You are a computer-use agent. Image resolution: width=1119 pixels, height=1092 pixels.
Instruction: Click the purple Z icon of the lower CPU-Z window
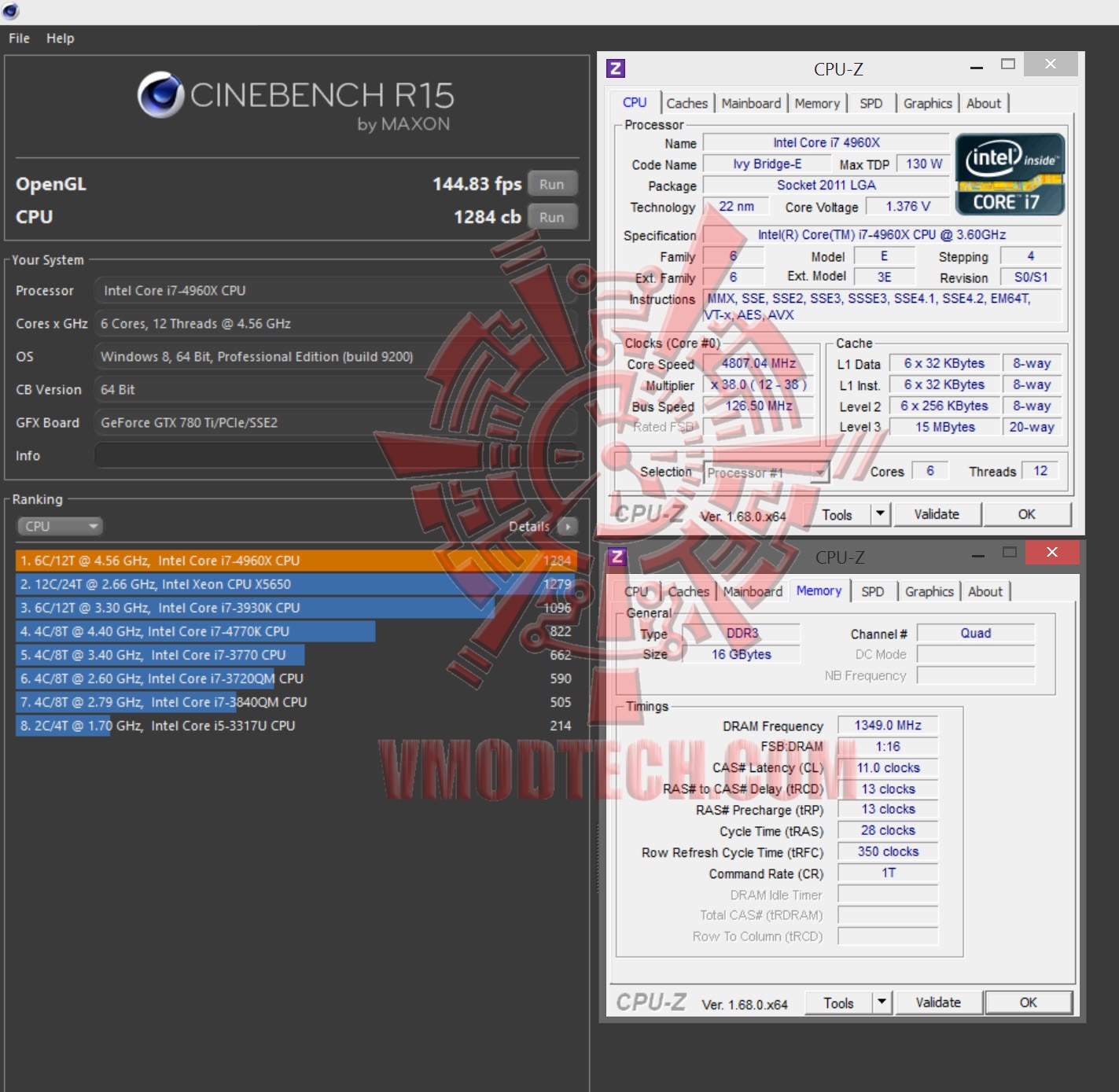pyautogui.click(x=617, y=557)
